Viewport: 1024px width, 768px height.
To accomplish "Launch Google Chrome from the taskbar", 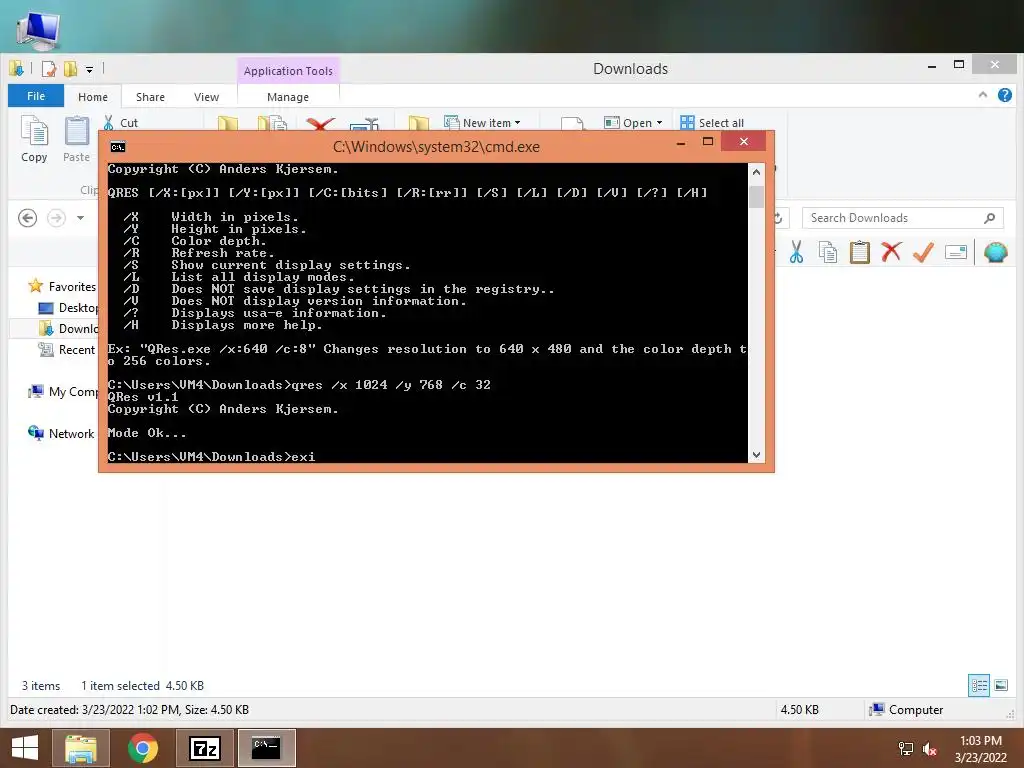I will [142, 748].
